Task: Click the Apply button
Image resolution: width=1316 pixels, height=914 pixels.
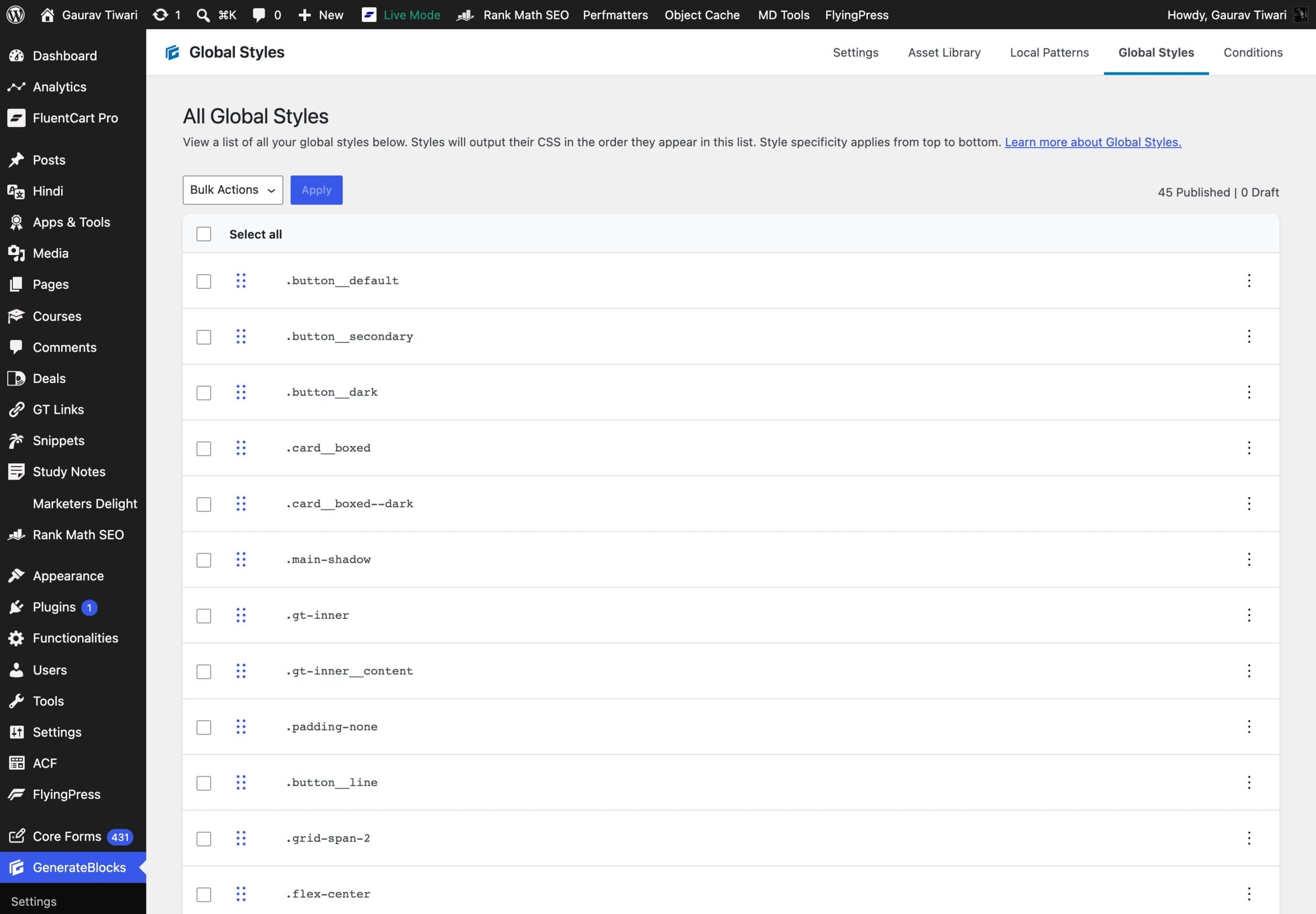Action: (x=317, y=190)
